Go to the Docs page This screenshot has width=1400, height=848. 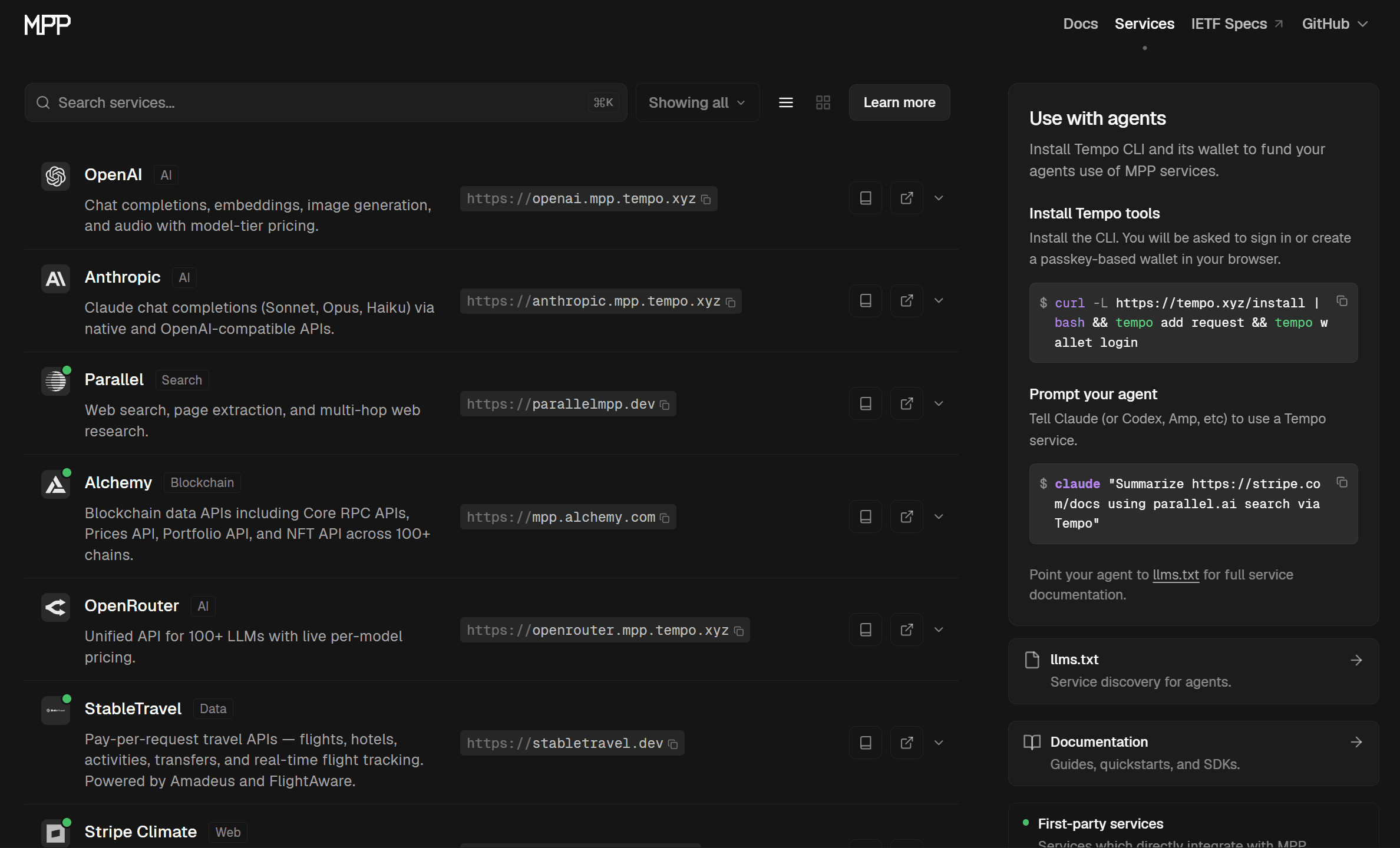tap(1080, 24)
